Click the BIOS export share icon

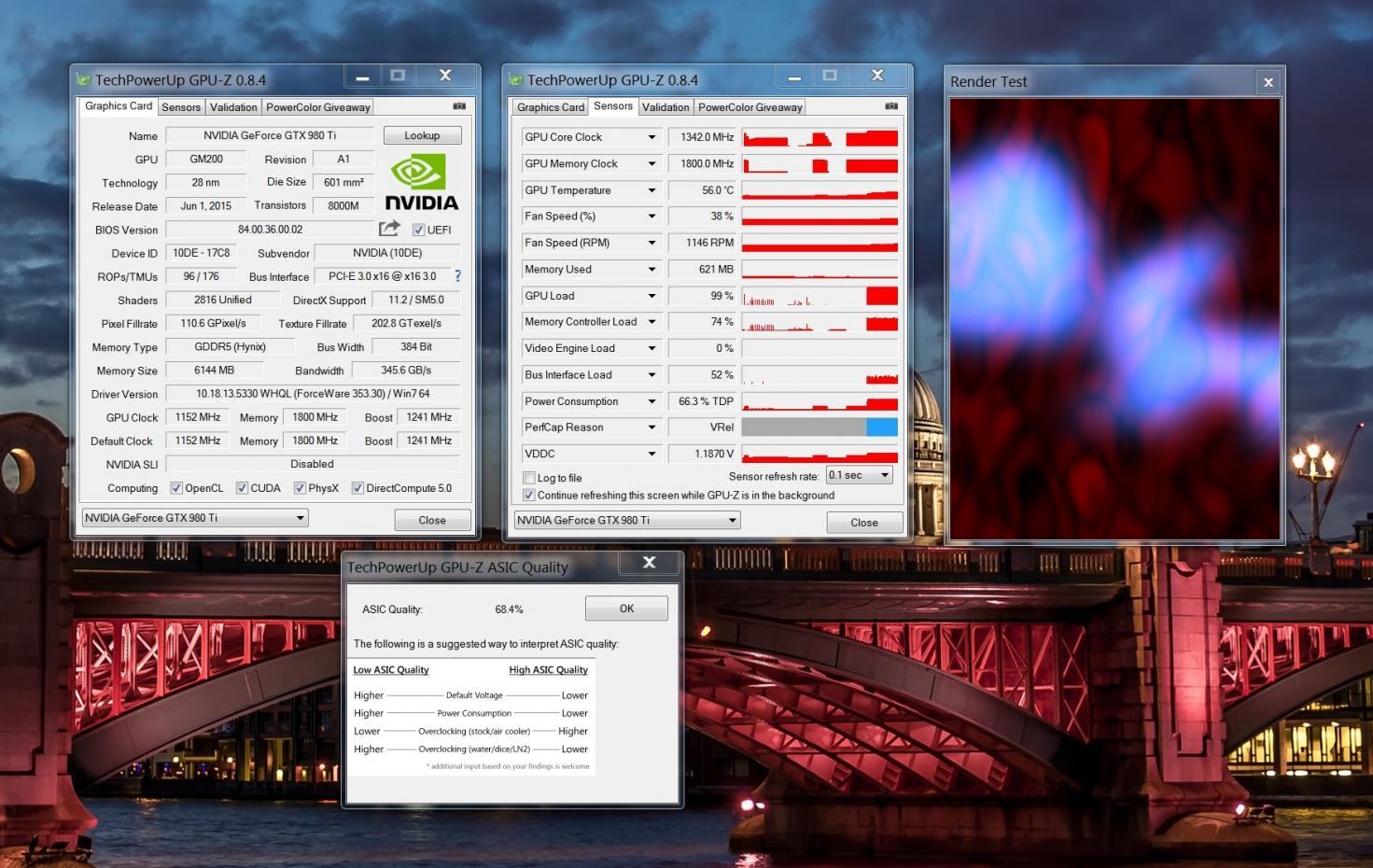[x=389, y=229]
